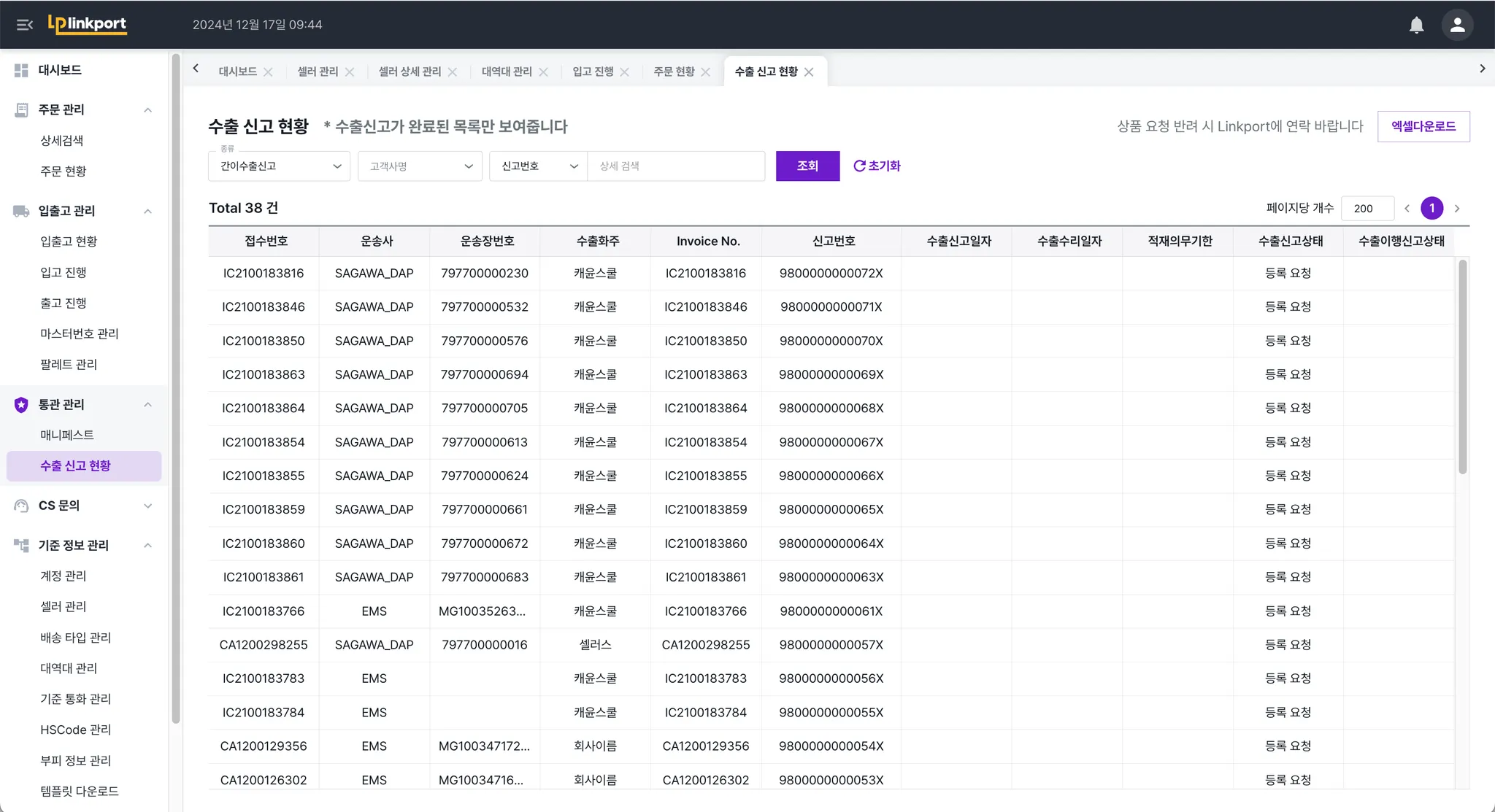Open the 신고번호 search field dropdown
The image size is (1495, 812).
pyautogui.click(x=538, y=166)
